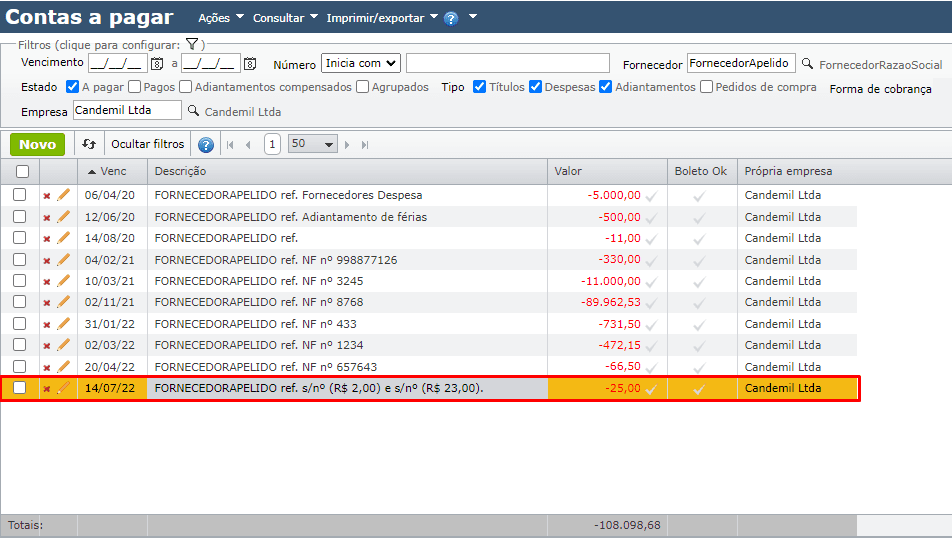Edit the 12/06/20 entry with pencil
Screen dimensions: 952x538
pos(63,217)
